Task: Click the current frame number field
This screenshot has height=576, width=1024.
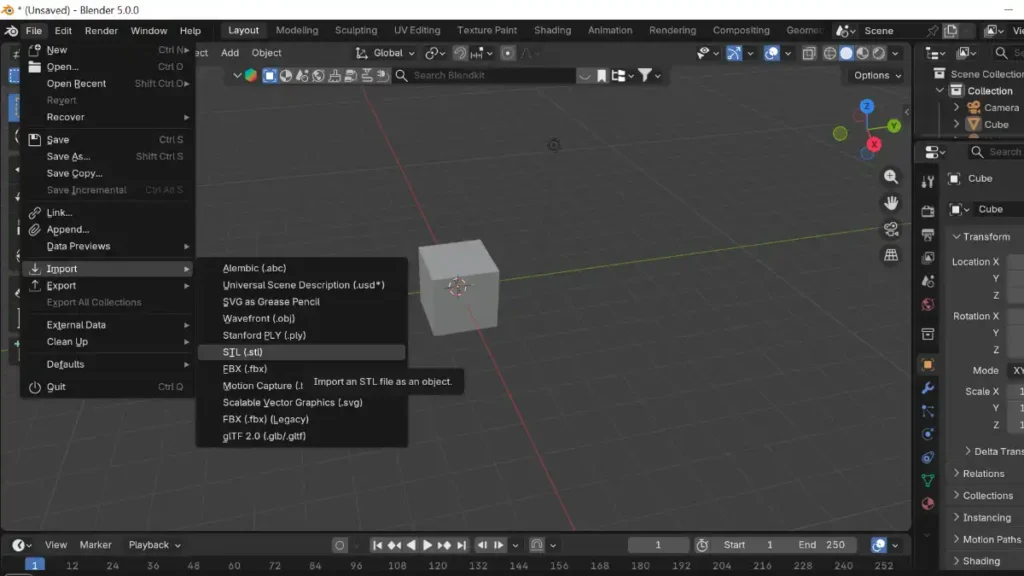Action: [x=658, y=545]
